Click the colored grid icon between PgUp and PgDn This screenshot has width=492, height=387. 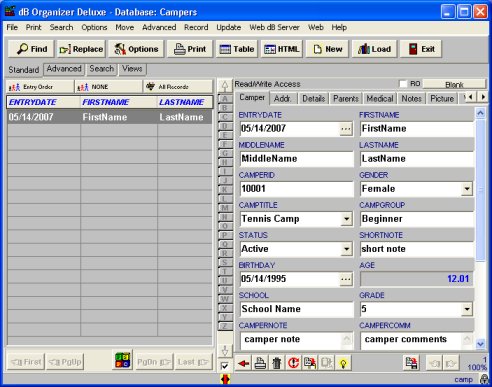pyautogui.click(x=122, y=360)
